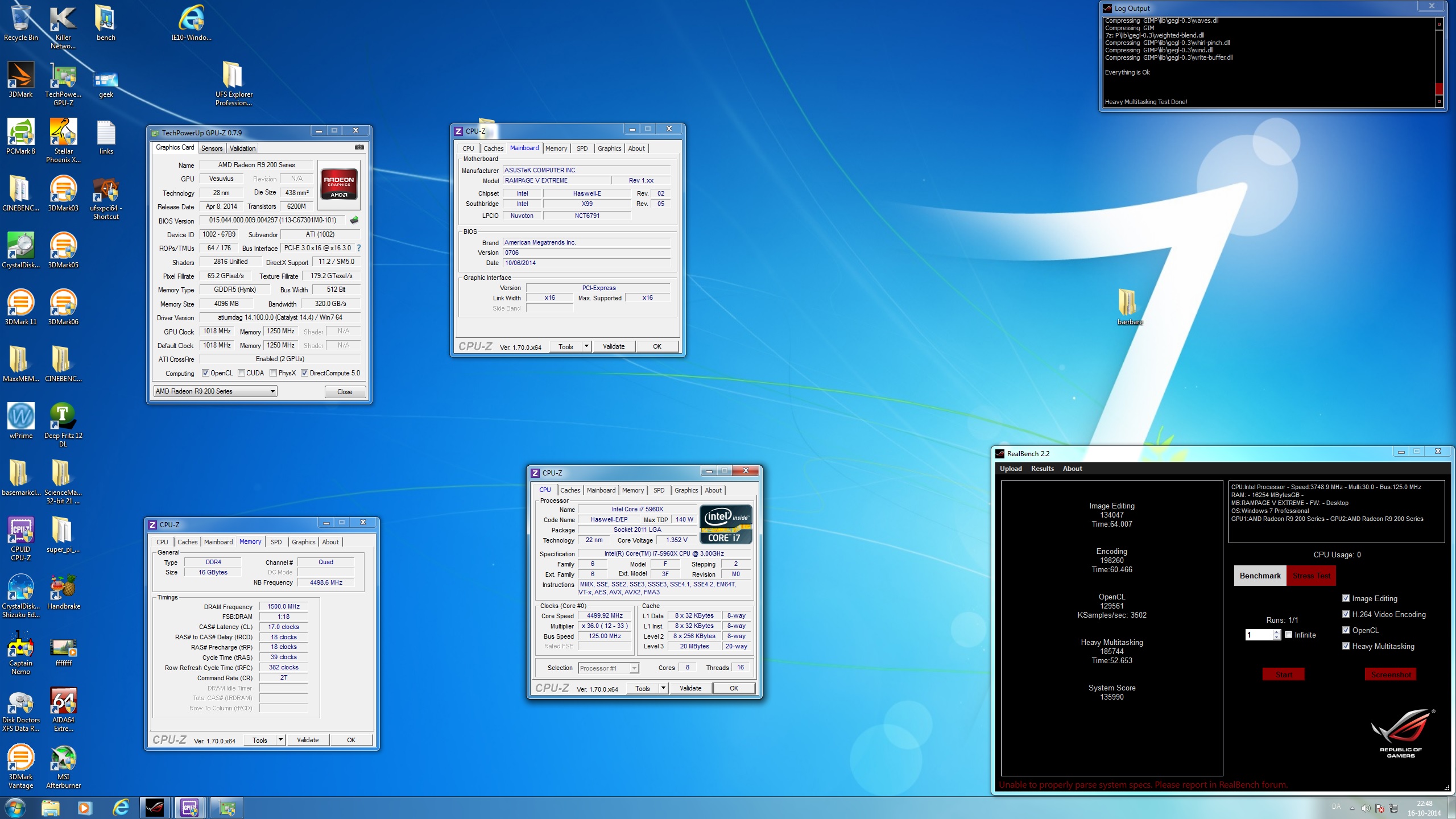Switch to the Sensors tab in GPU-Z
The image size is (1456, 819).
[212, 148]
